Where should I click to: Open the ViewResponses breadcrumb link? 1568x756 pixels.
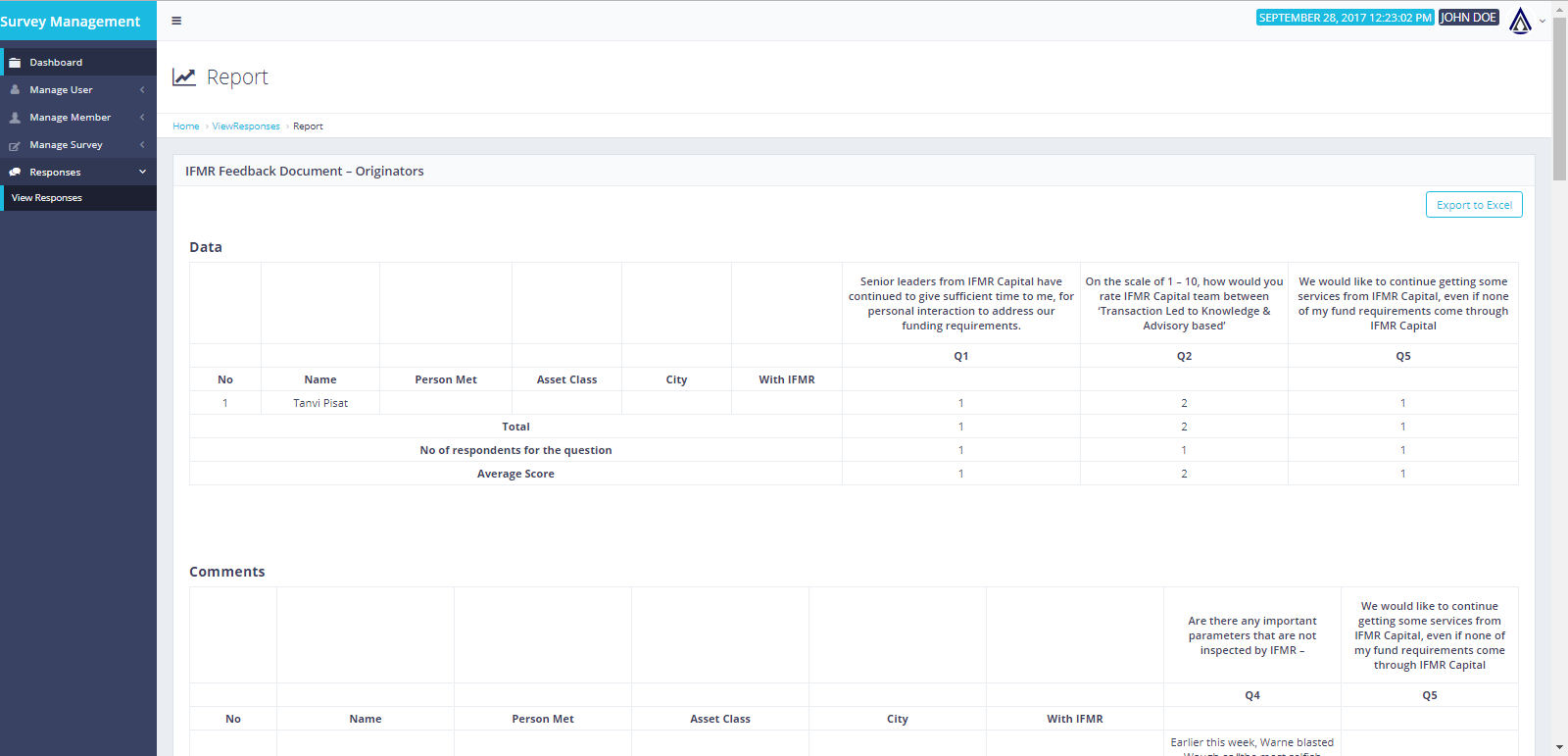pos(246,126)
